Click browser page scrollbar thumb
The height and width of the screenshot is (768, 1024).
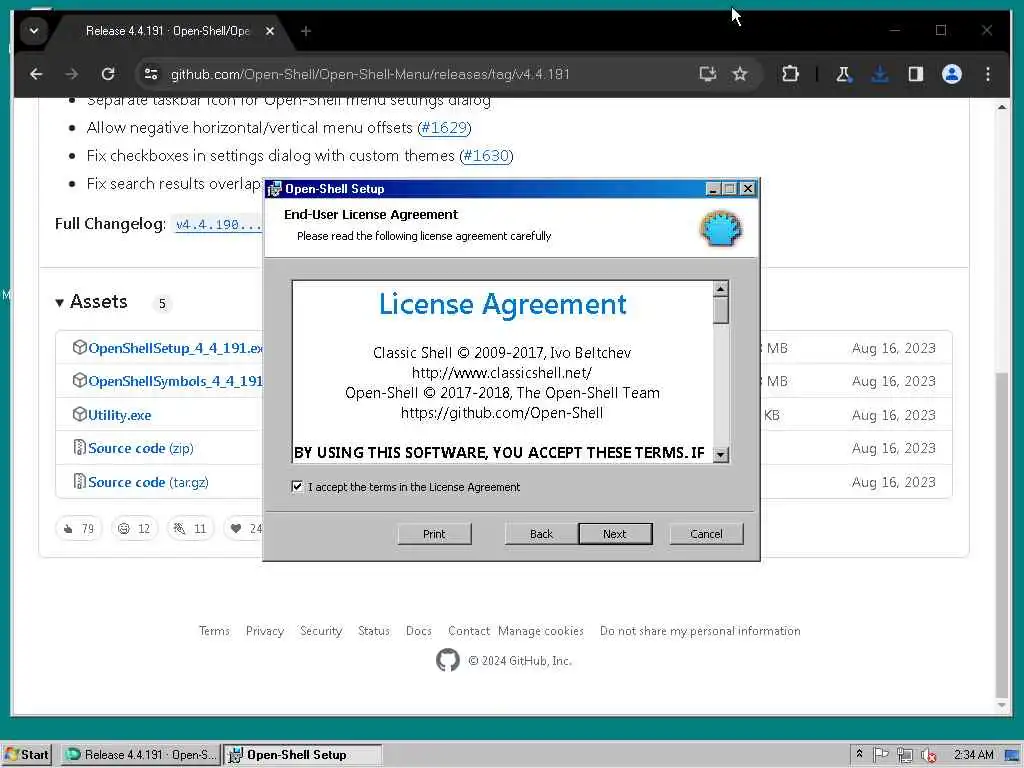(x=1001, y=534)
